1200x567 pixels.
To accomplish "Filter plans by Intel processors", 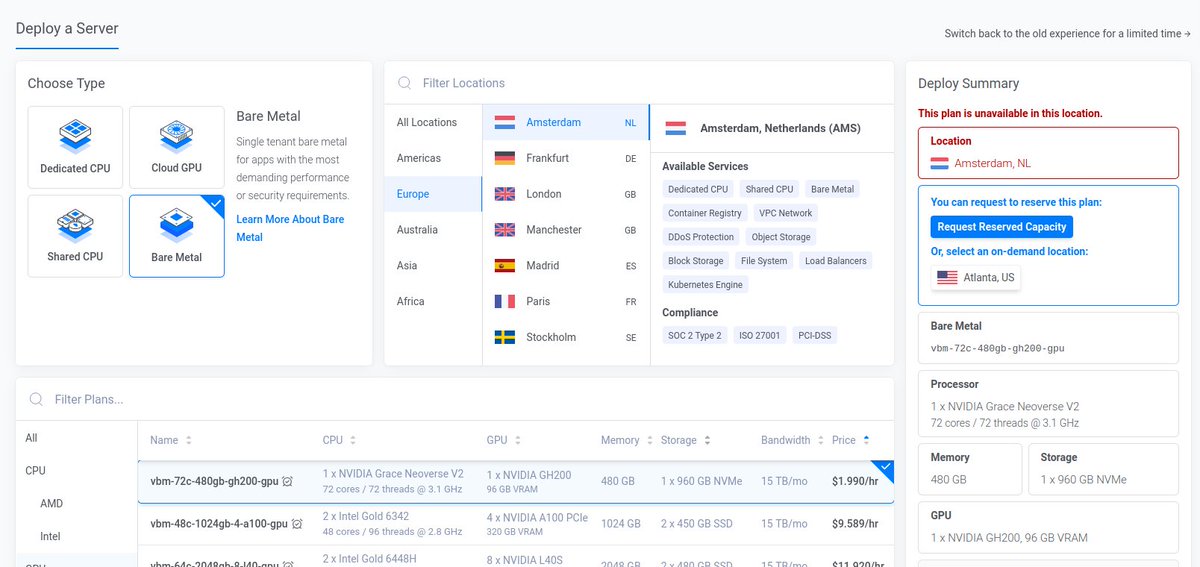I will coord(76,536).
